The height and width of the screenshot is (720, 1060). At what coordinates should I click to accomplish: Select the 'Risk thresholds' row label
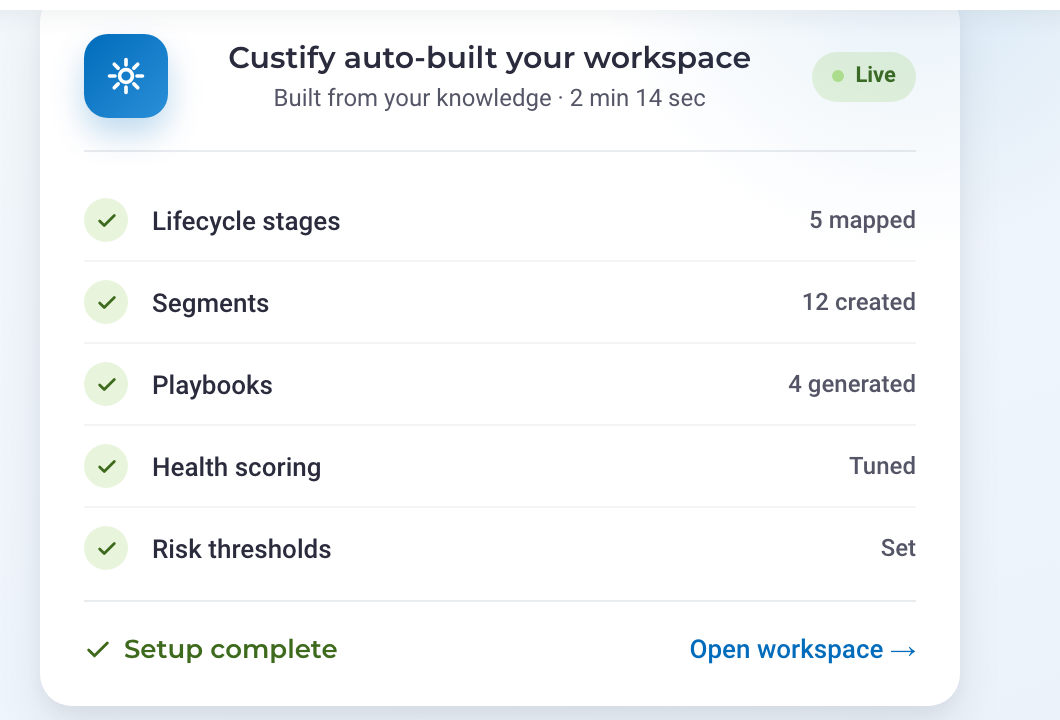click(241, 549)
